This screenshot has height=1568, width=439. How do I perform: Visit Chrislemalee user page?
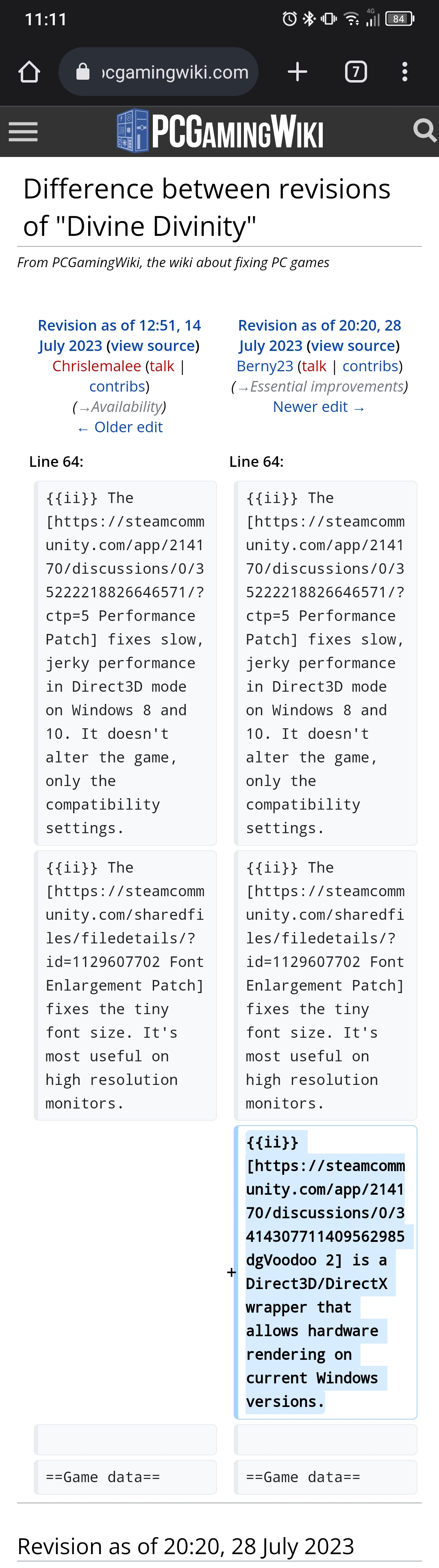(x=96, y=366)
